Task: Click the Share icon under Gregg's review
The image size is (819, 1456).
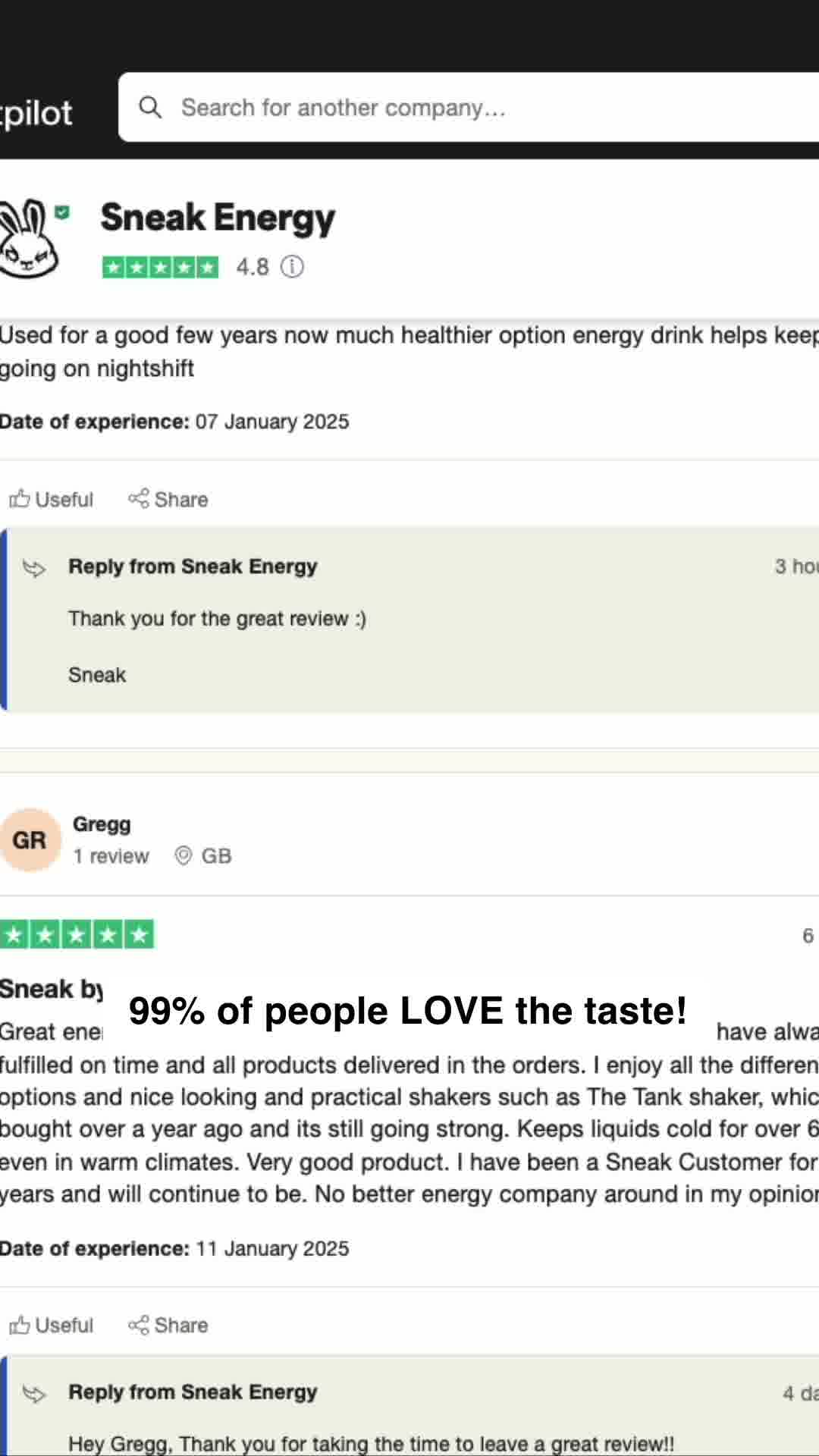Action: 138,1325
